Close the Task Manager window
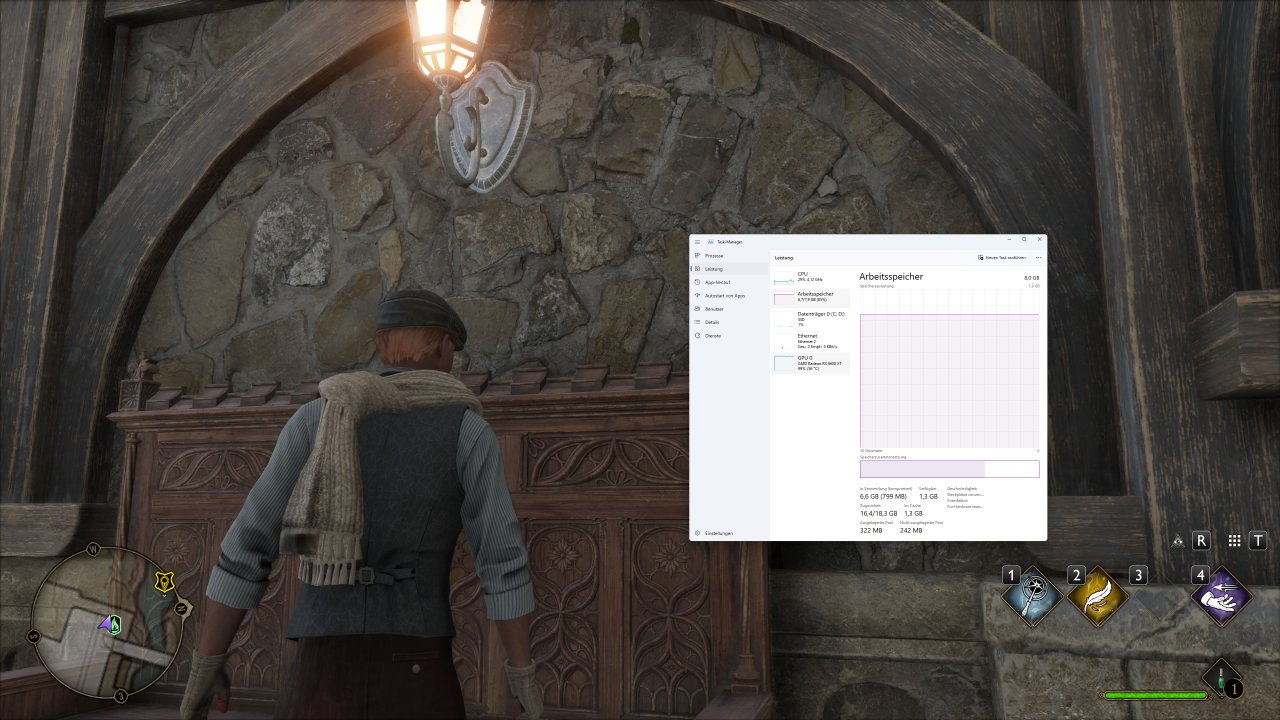Viewport: 1280px width, 720px height. pos(1040,239)
